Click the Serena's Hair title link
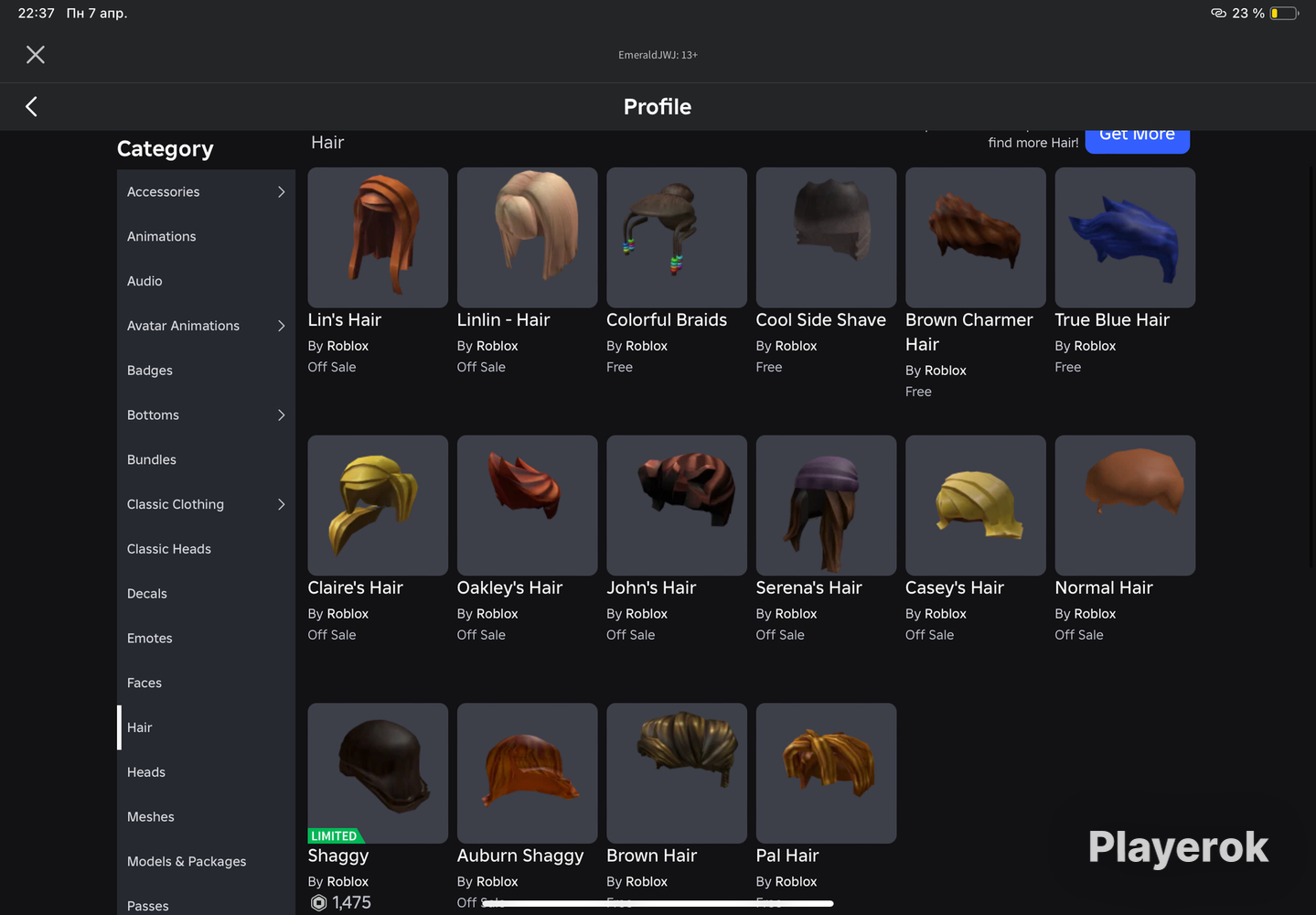 pos(808,588)
